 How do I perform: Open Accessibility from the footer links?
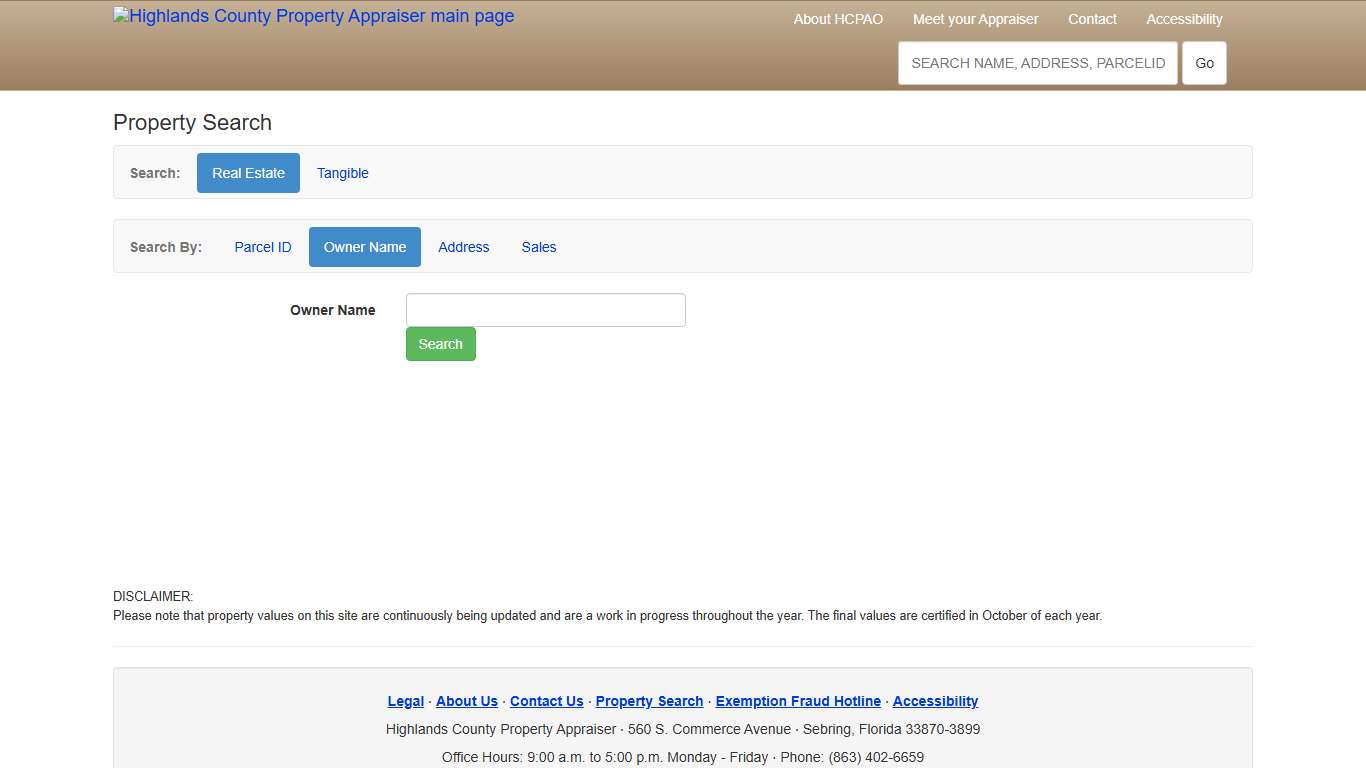[935, 701]
